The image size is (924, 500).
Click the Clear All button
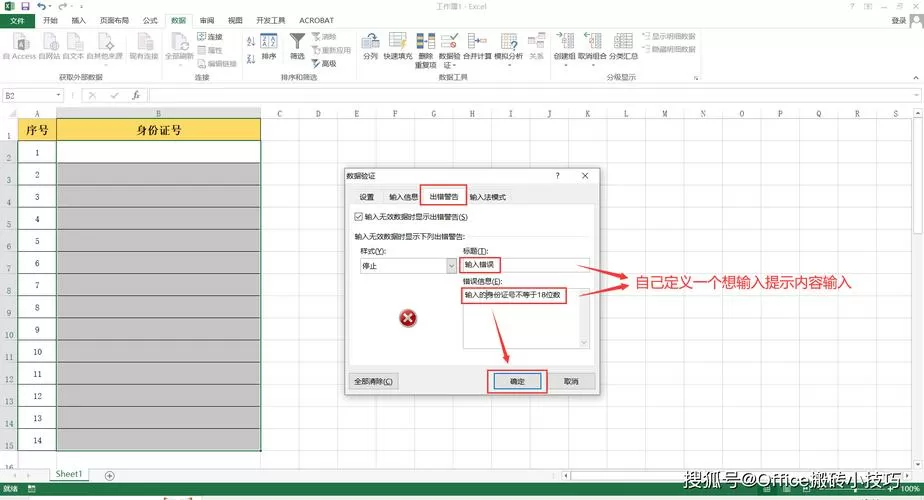click(x=373, y=381)
